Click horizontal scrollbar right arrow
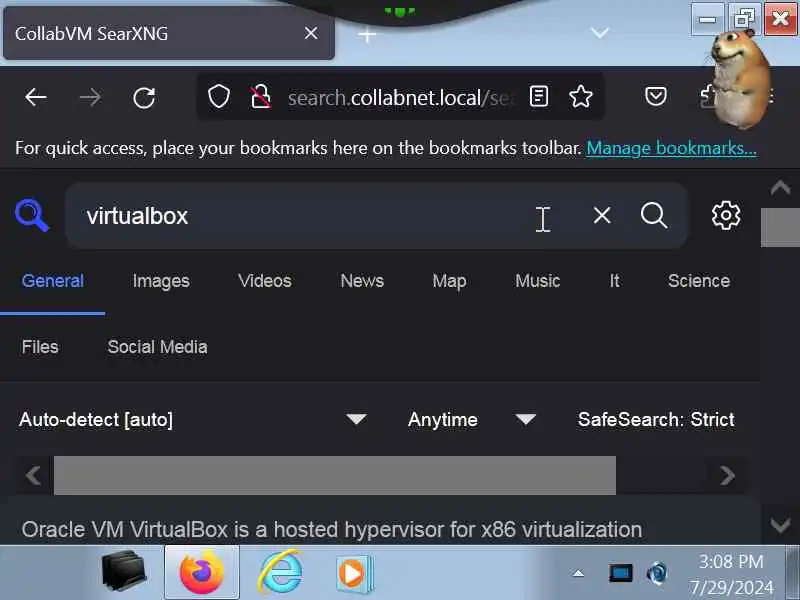The width and height of the screenshot is (800, 600). 727,476
